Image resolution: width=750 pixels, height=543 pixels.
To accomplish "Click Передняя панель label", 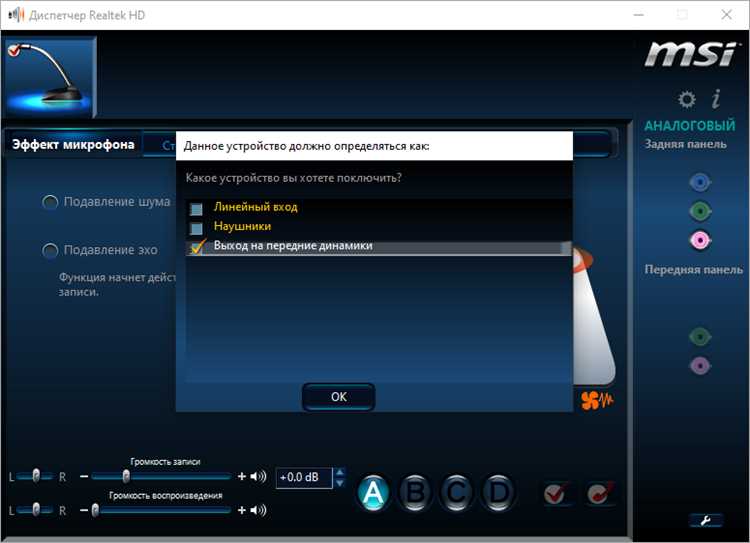I will click(694, 269).
